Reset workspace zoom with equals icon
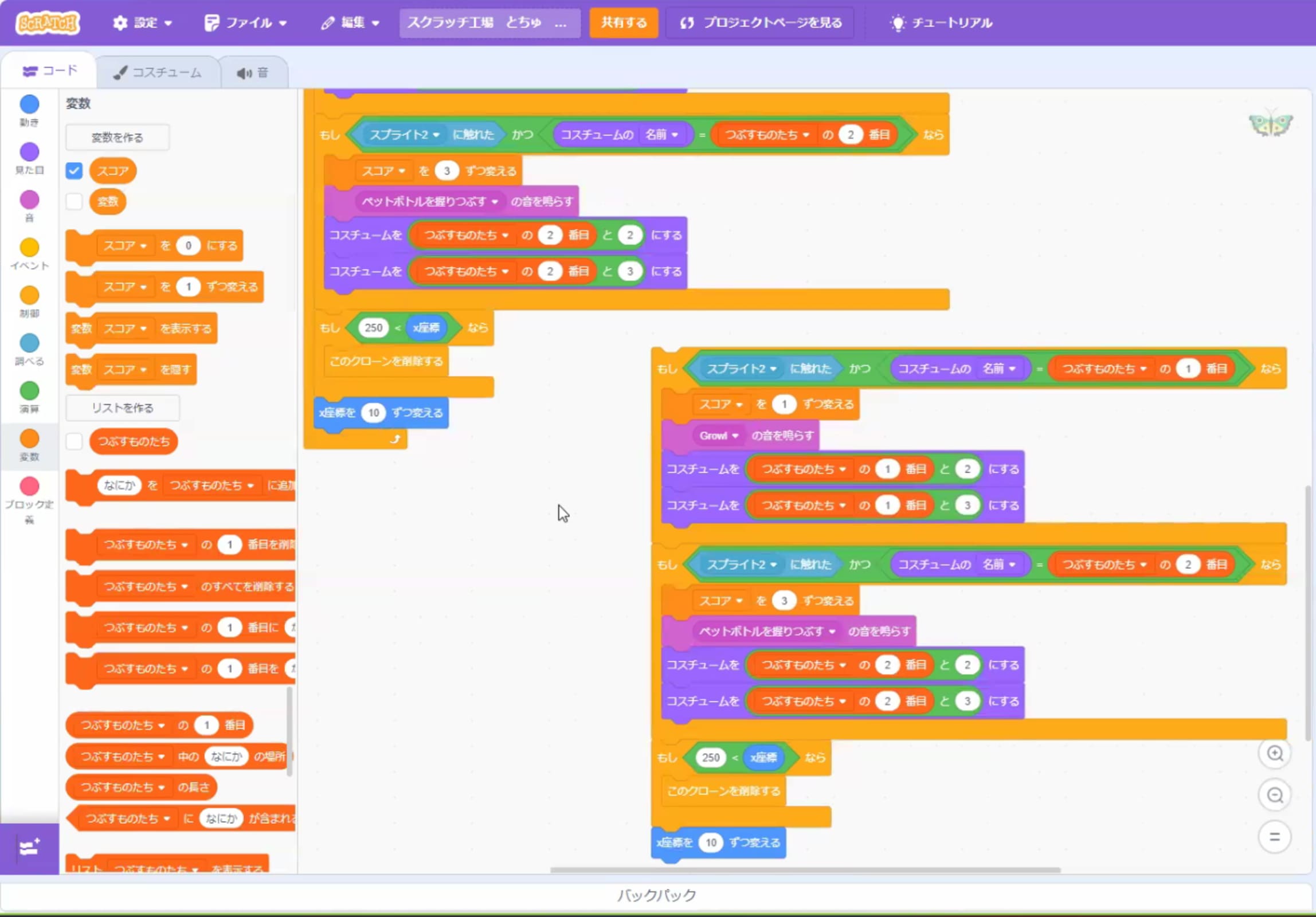This screenshot has width=1316, height=917. point(1274,837)
